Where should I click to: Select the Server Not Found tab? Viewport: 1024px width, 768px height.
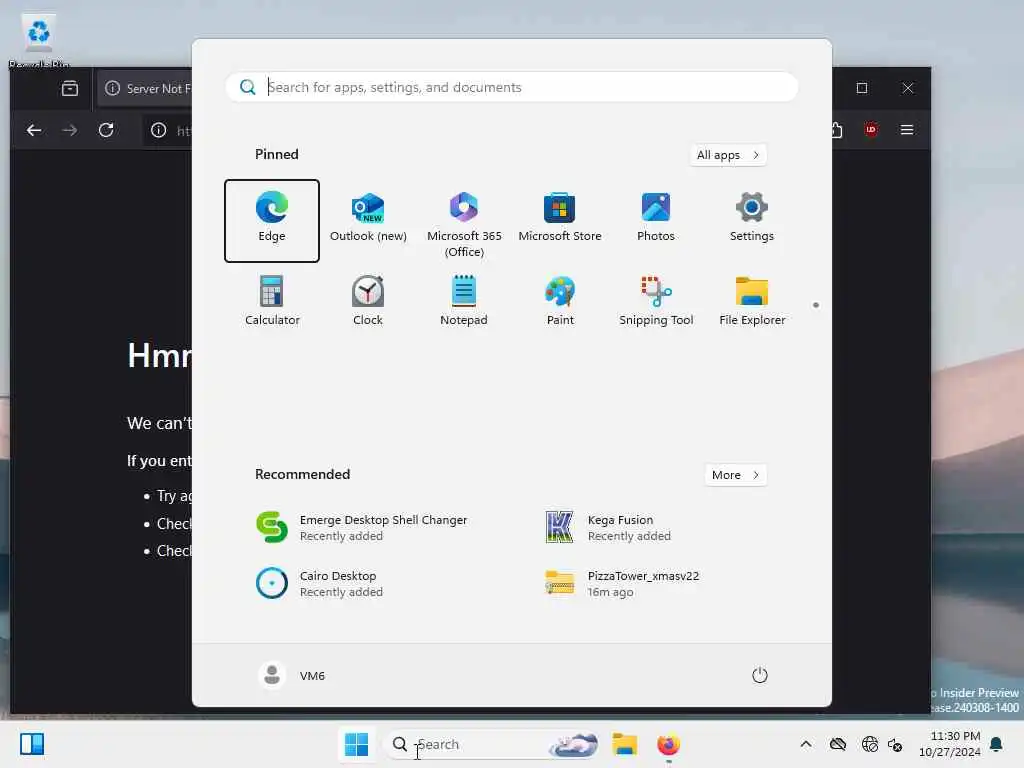(x=146, y=88)
